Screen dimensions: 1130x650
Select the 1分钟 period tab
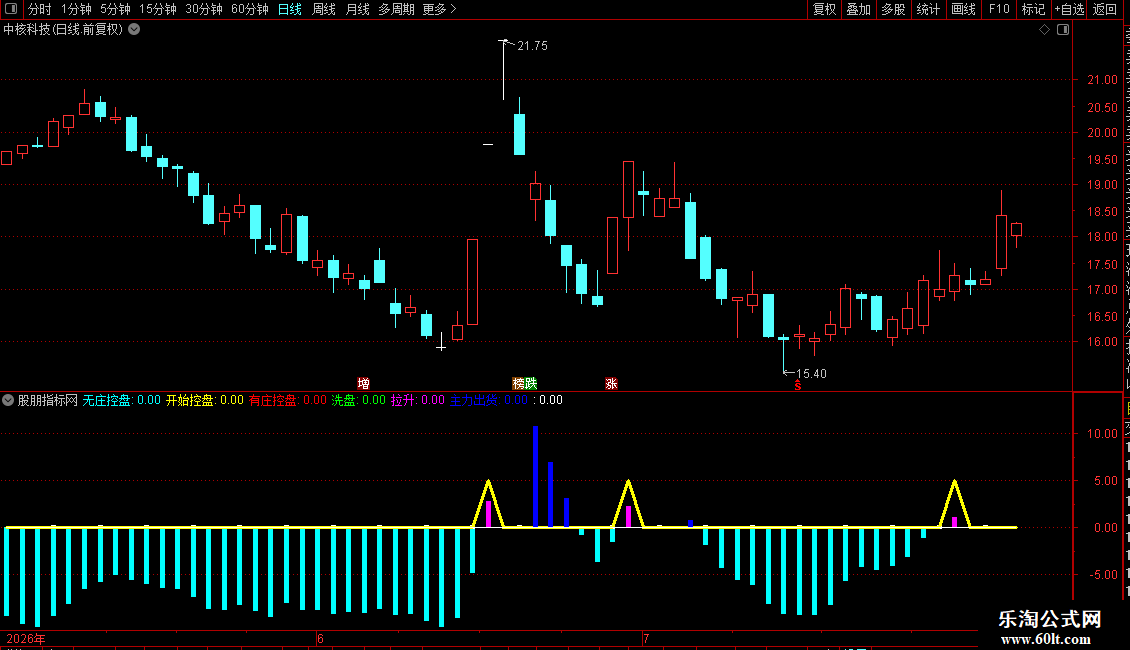[x=76, y=9]
